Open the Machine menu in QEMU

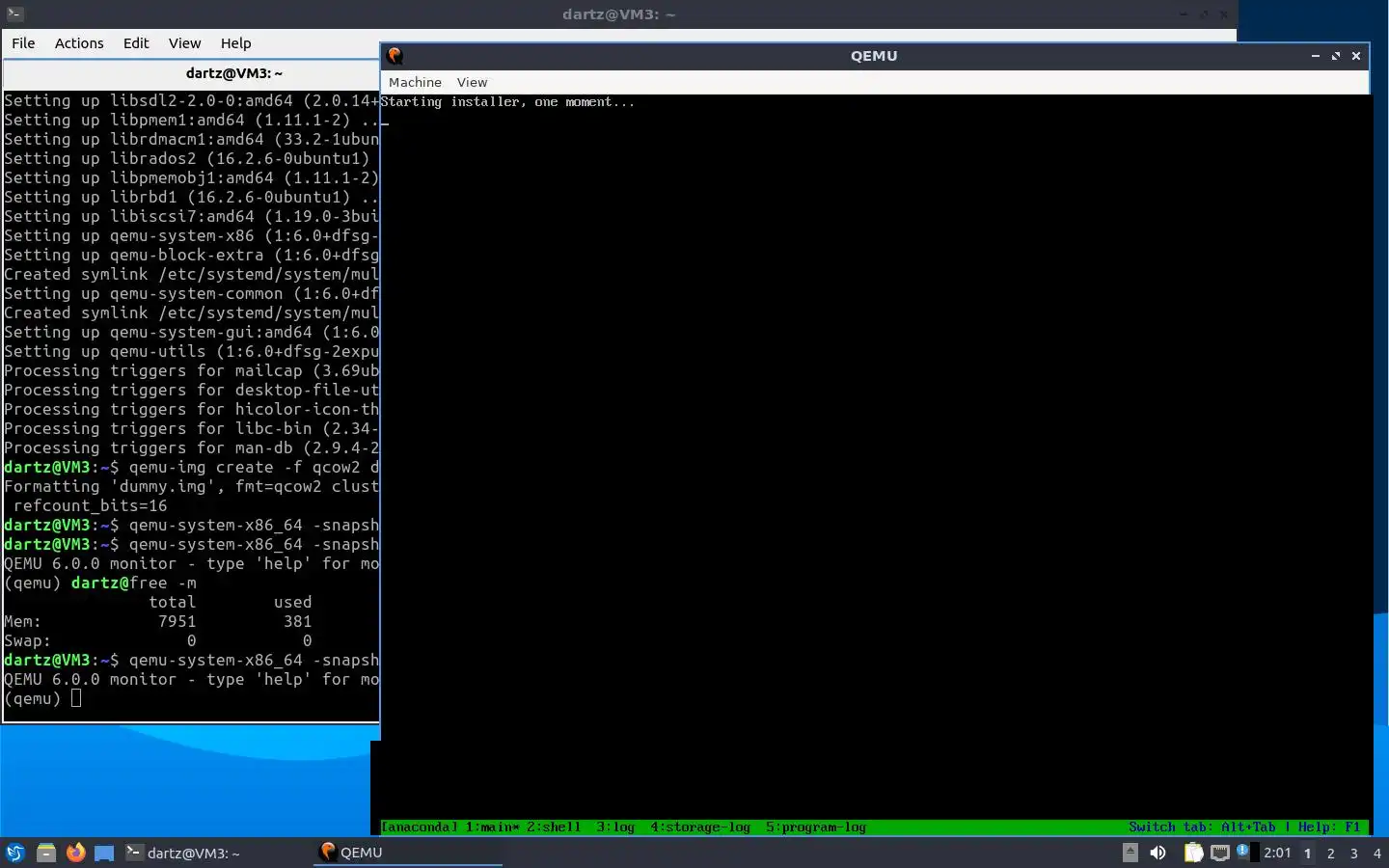click(x=415, y=82)
